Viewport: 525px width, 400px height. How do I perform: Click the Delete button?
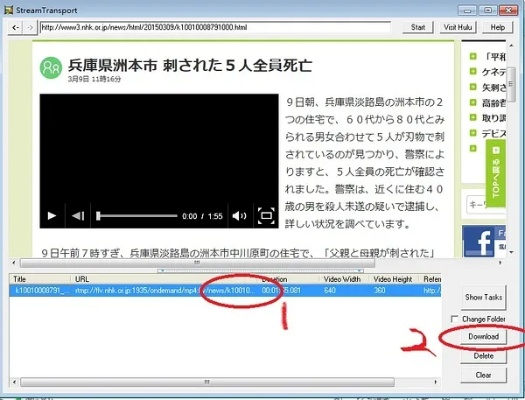click(483, 356)
